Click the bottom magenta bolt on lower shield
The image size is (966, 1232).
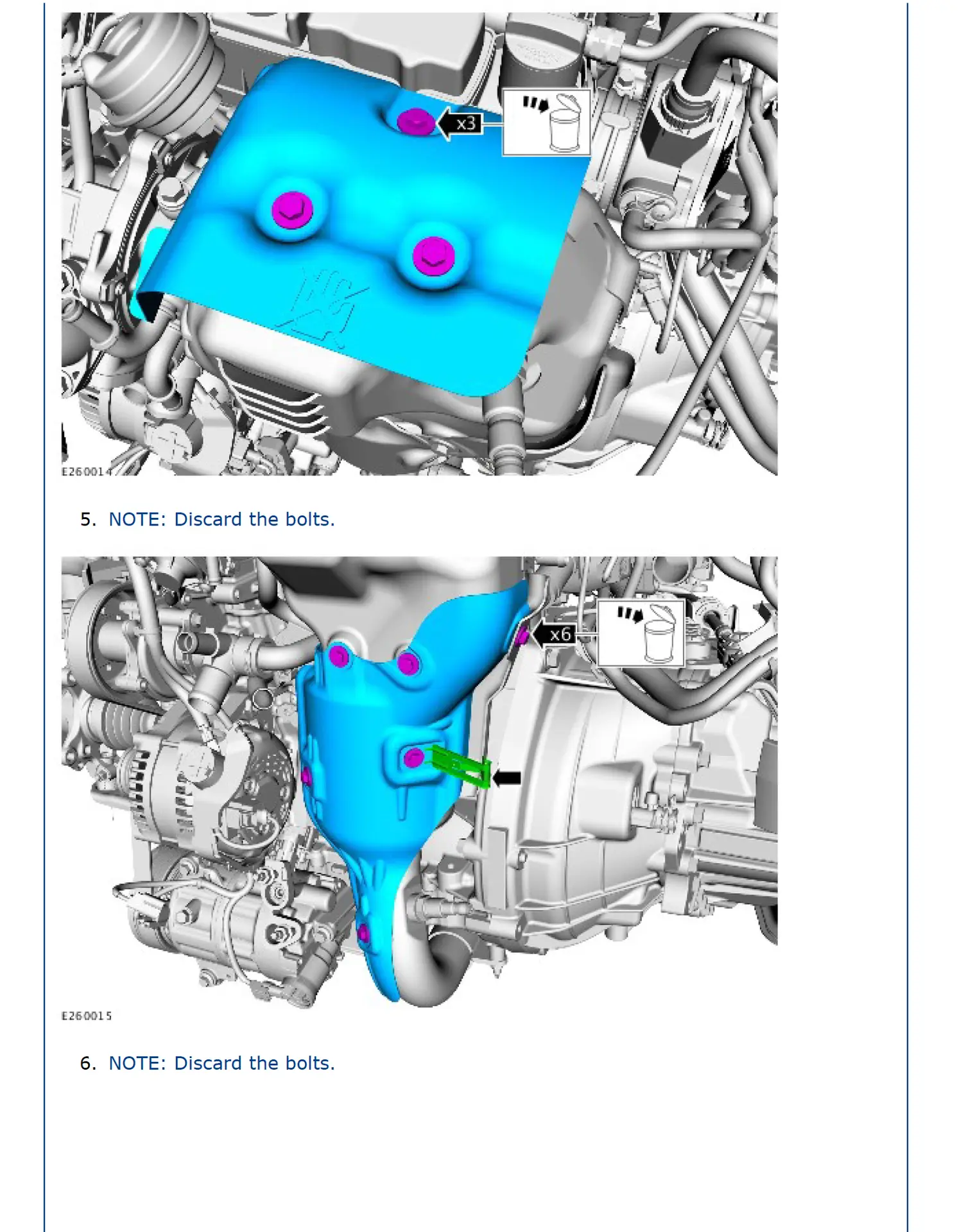363,934
